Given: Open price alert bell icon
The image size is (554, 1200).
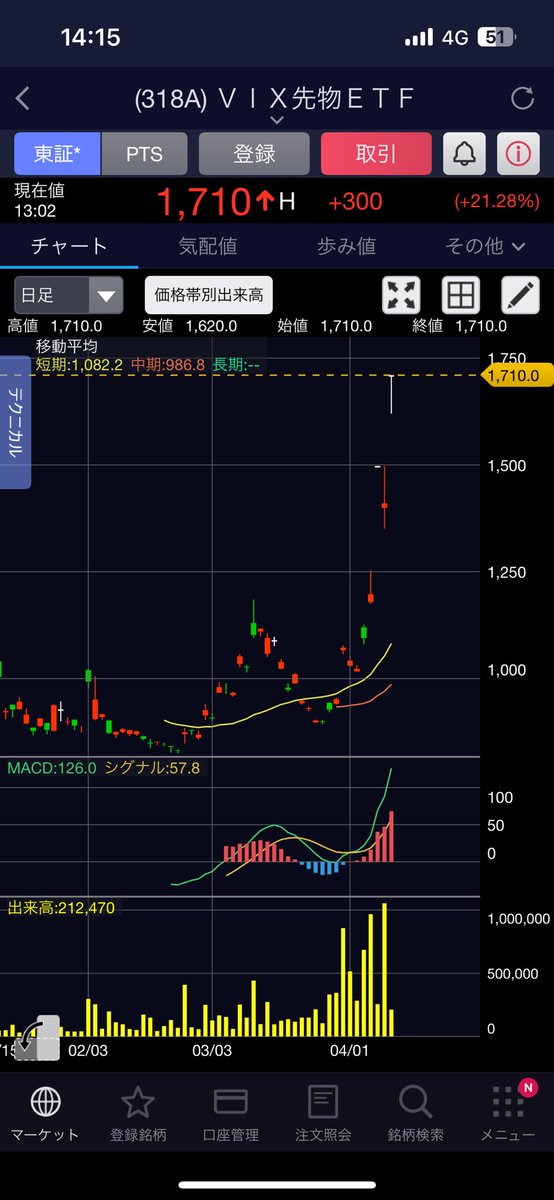Looking at the screenshot, I should pos(464,155).
